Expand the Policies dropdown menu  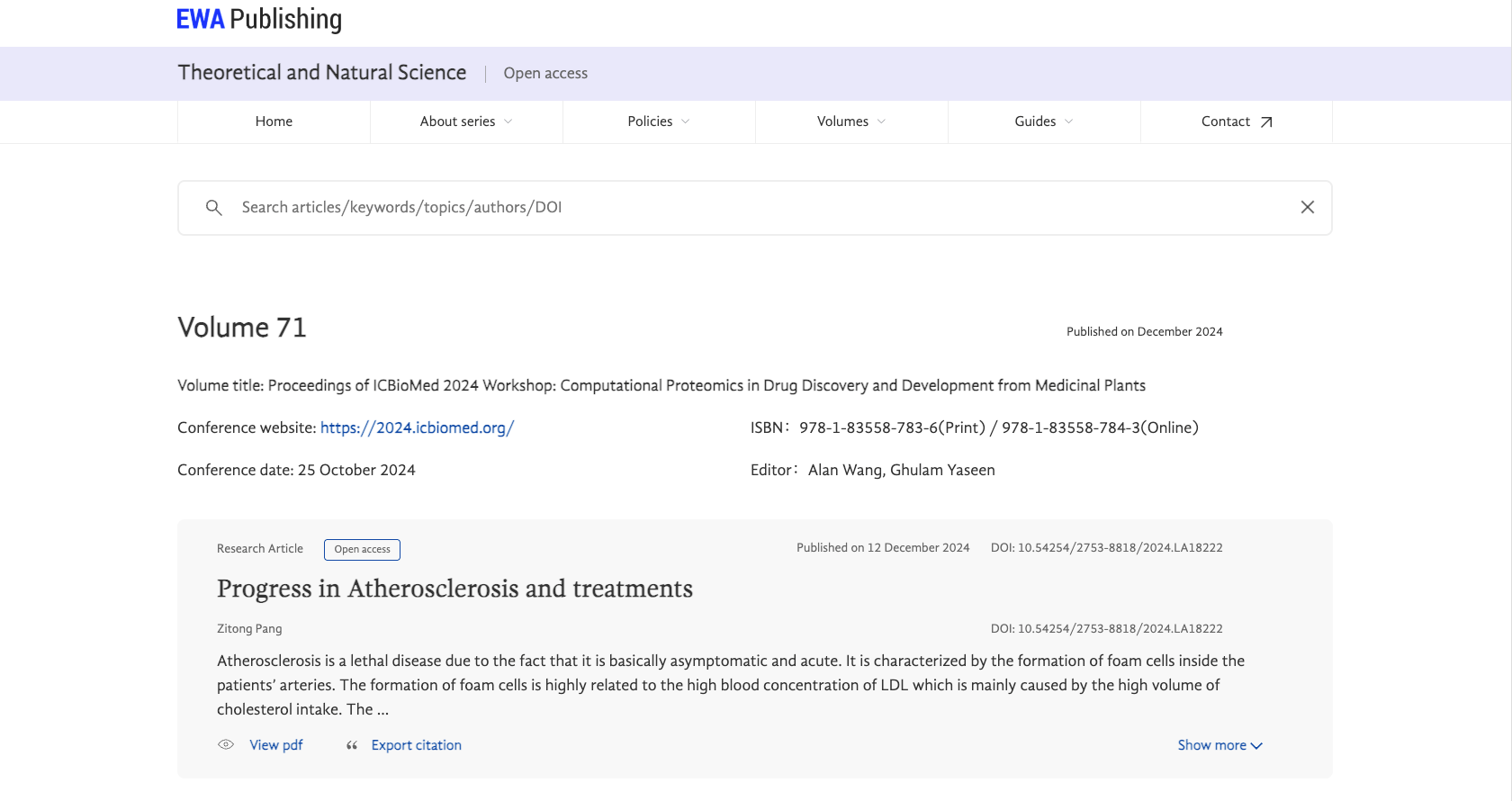point(659,121)
